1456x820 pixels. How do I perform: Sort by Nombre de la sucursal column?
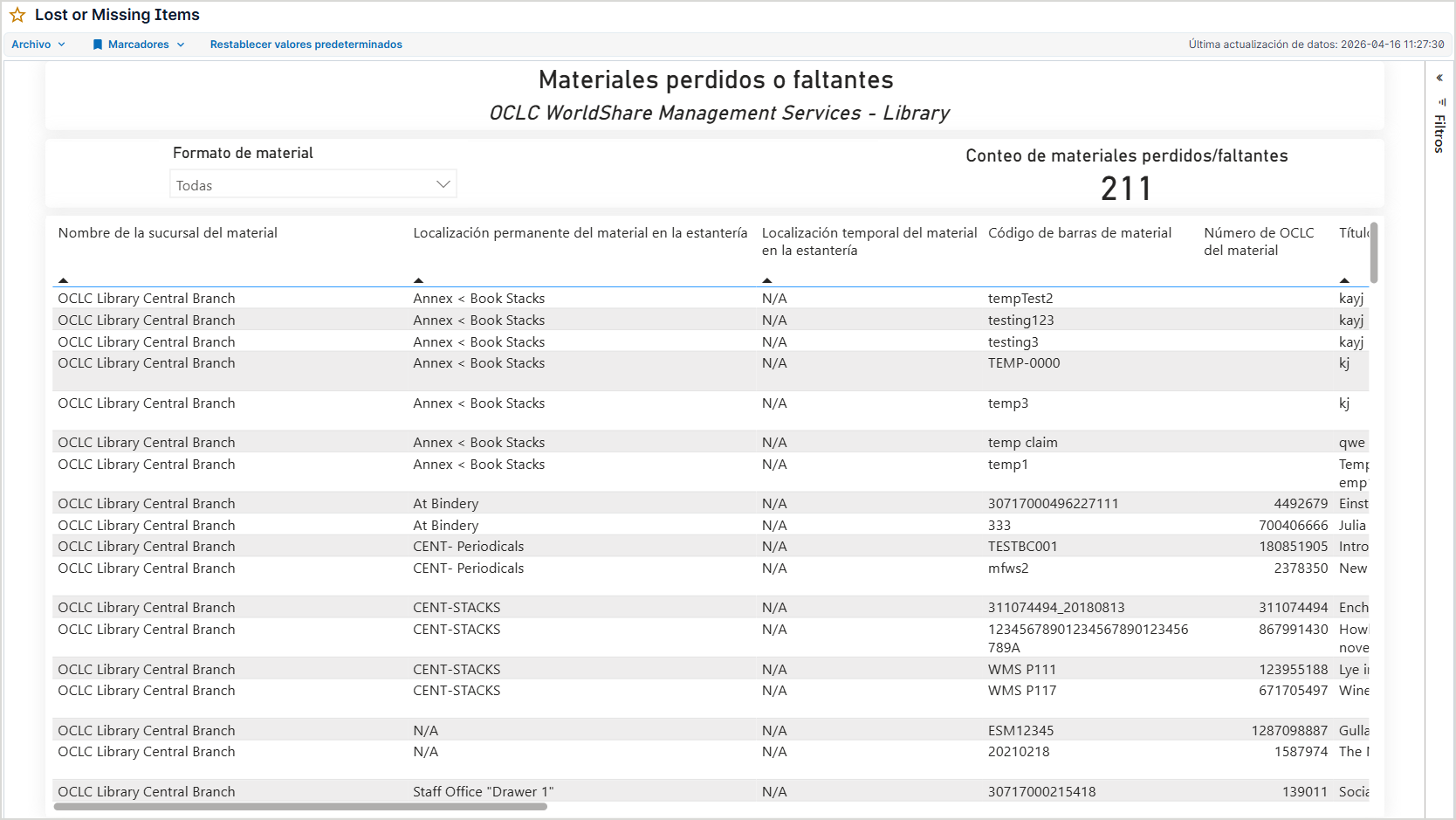[x=168, y=233]
